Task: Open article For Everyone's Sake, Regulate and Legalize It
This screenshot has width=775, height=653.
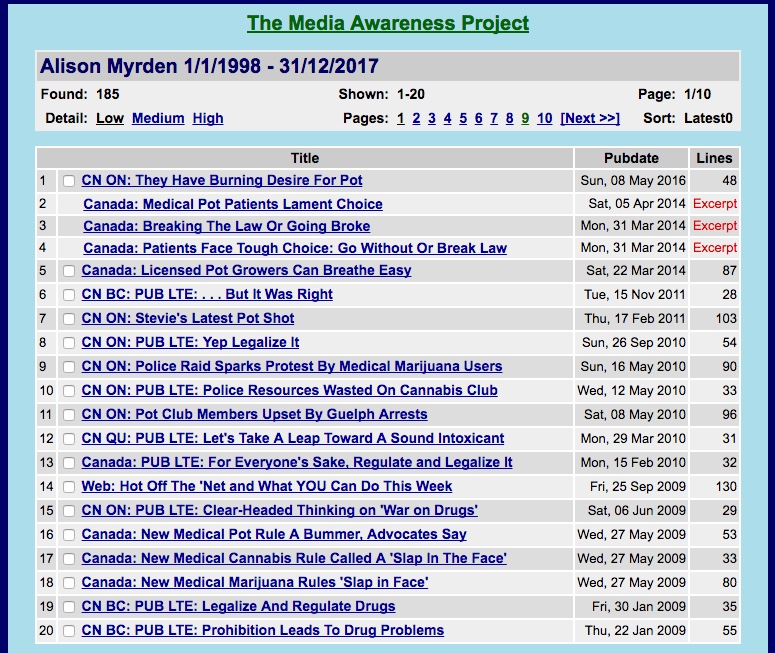Action: click(297, 462)
